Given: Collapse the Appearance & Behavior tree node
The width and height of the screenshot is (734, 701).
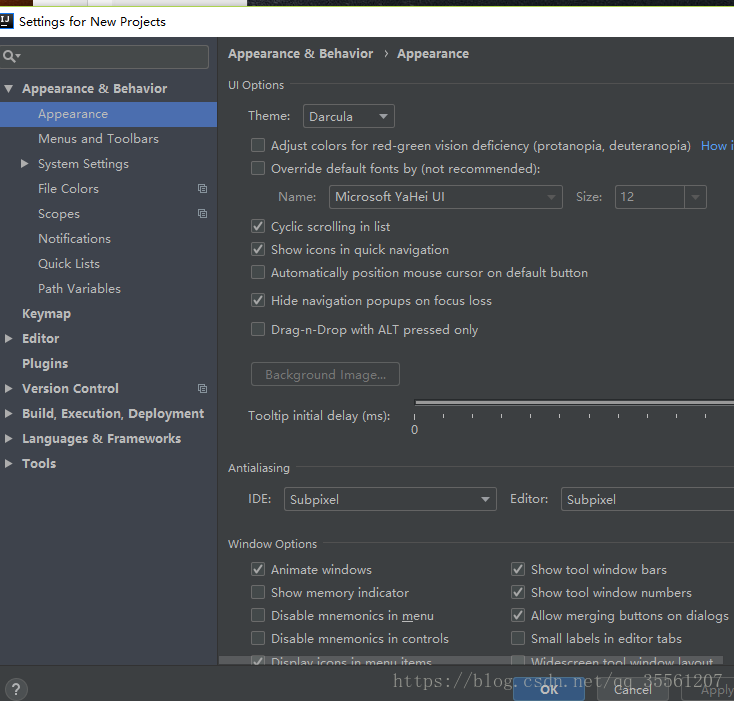Looking at the screenshot, I should click(x=8, y=88).
